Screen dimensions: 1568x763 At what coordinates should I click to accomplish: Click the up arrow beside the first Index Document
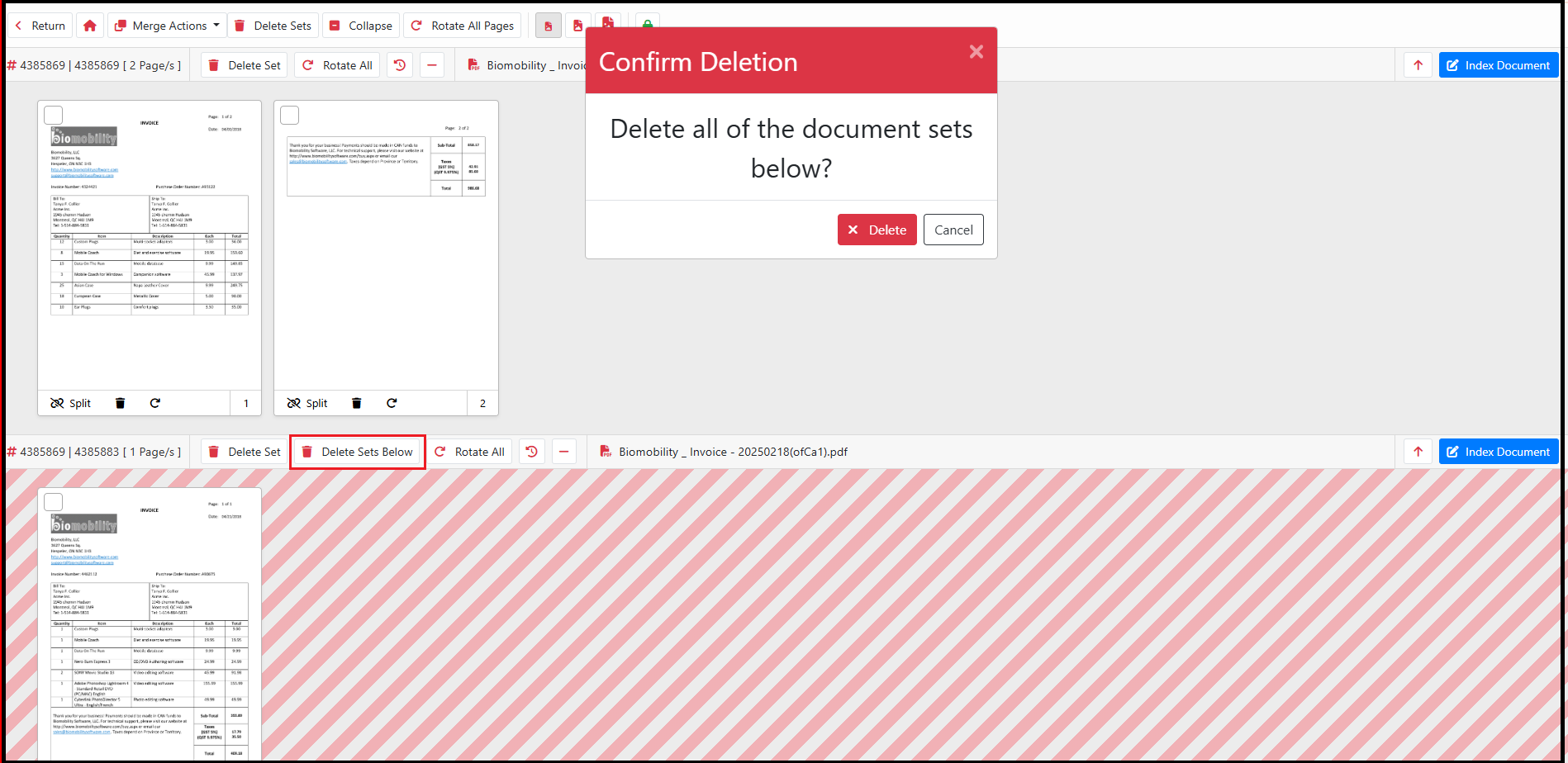click(1418, 65)
